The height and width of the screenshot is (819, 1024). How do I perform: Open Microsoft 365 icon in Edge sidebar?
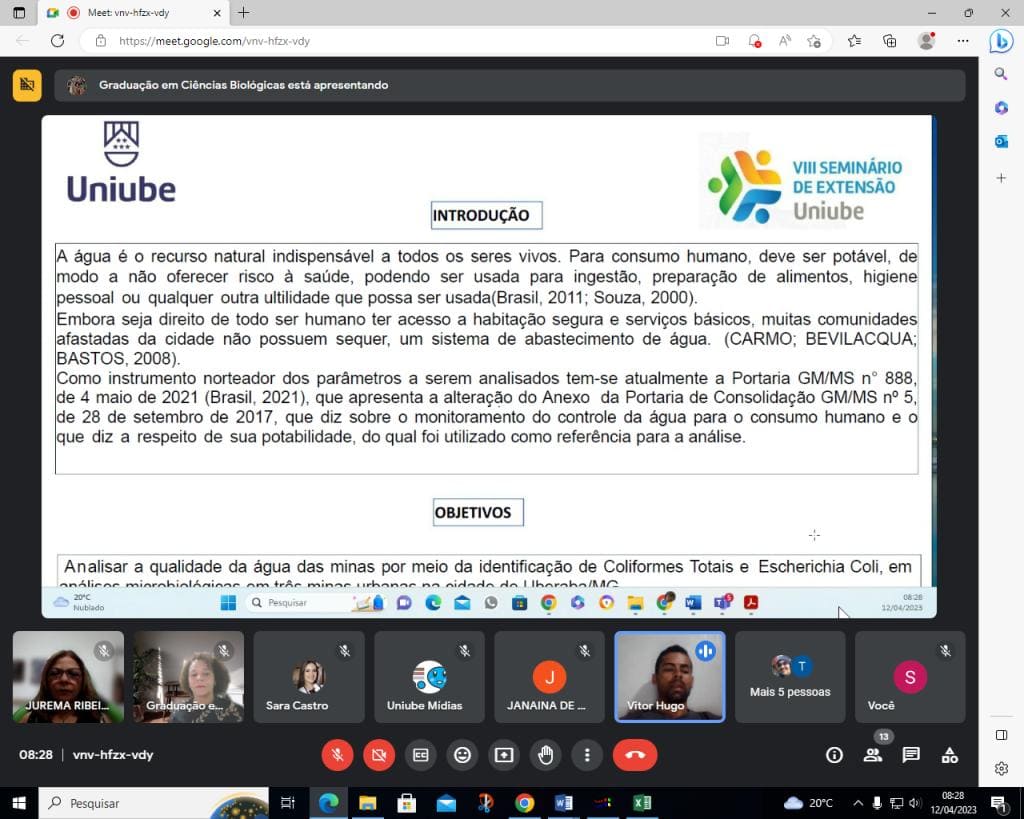[x=1000, y=108]
